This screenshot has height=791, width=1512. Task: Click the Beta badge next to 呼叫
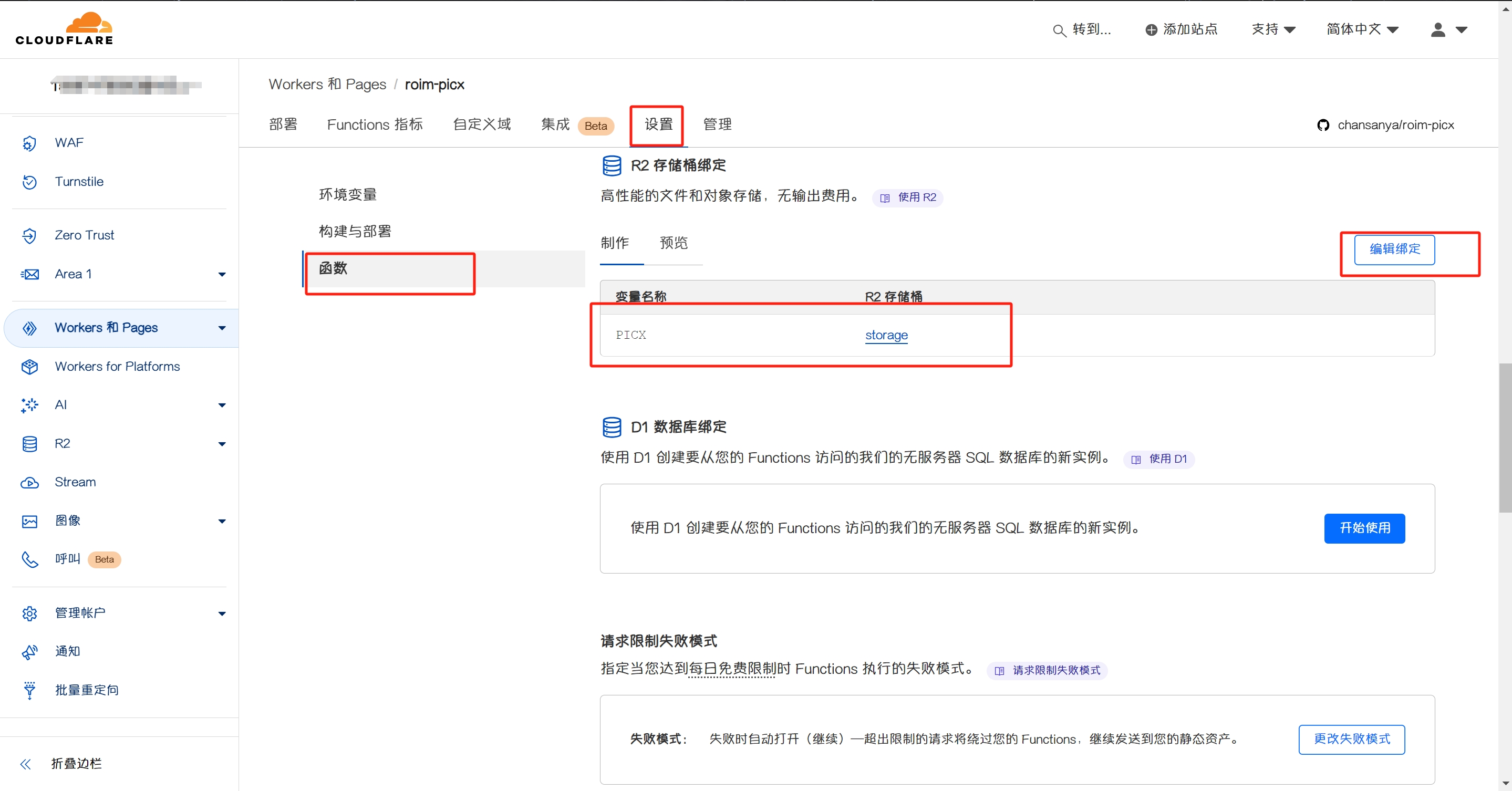coord(105,560)
